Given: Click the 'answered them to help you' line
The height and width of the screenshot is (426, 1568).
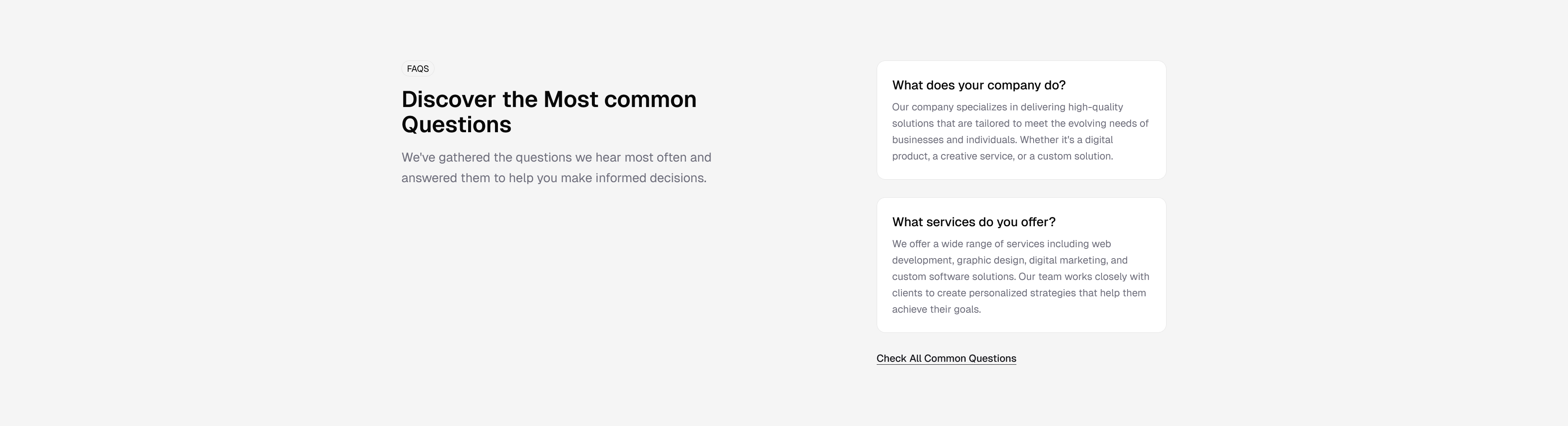Looking at the screenshot, I should tap(553, 178).
